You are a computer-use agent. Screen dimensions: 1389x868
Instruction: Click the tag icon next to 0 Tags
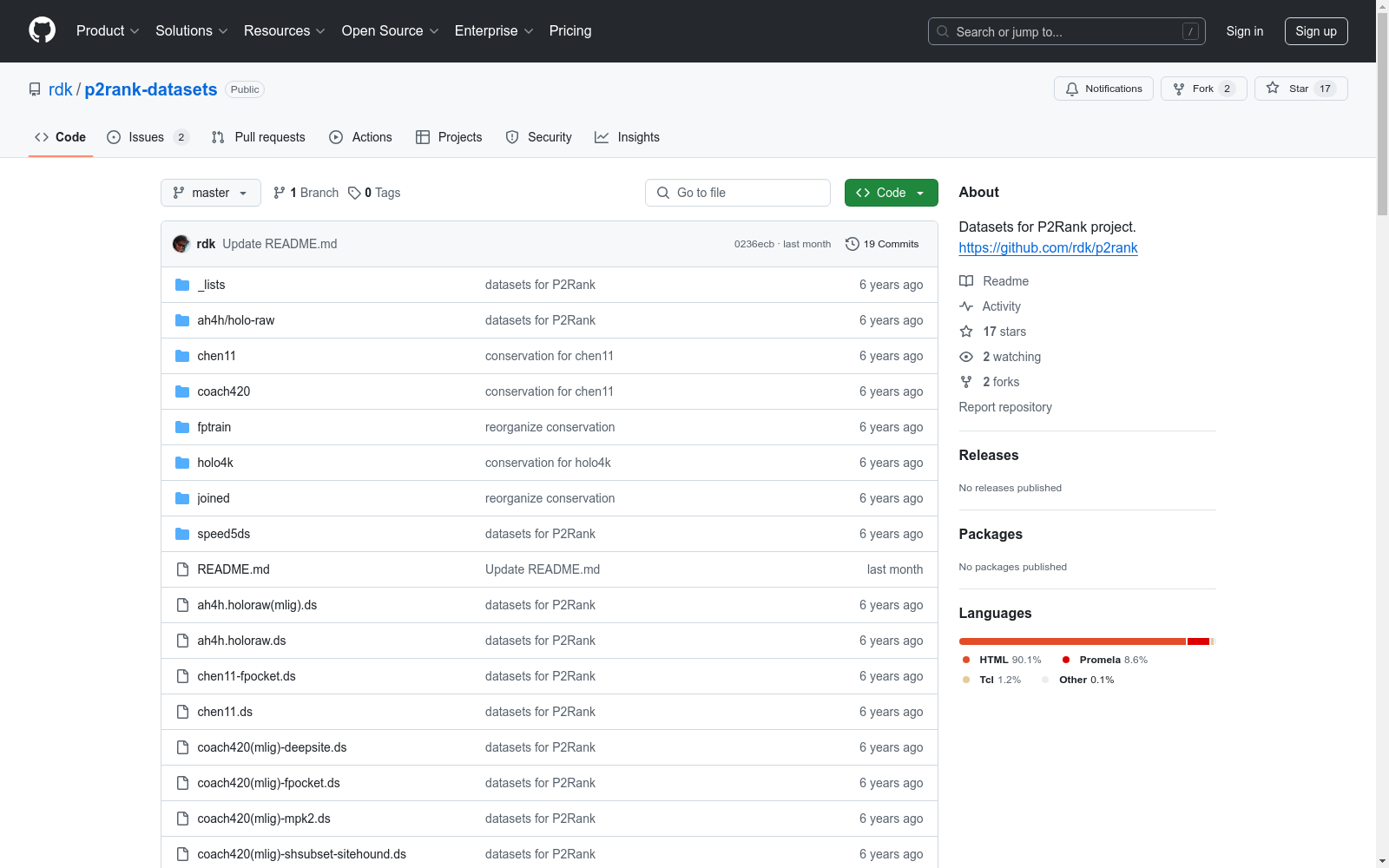[354, 193]
